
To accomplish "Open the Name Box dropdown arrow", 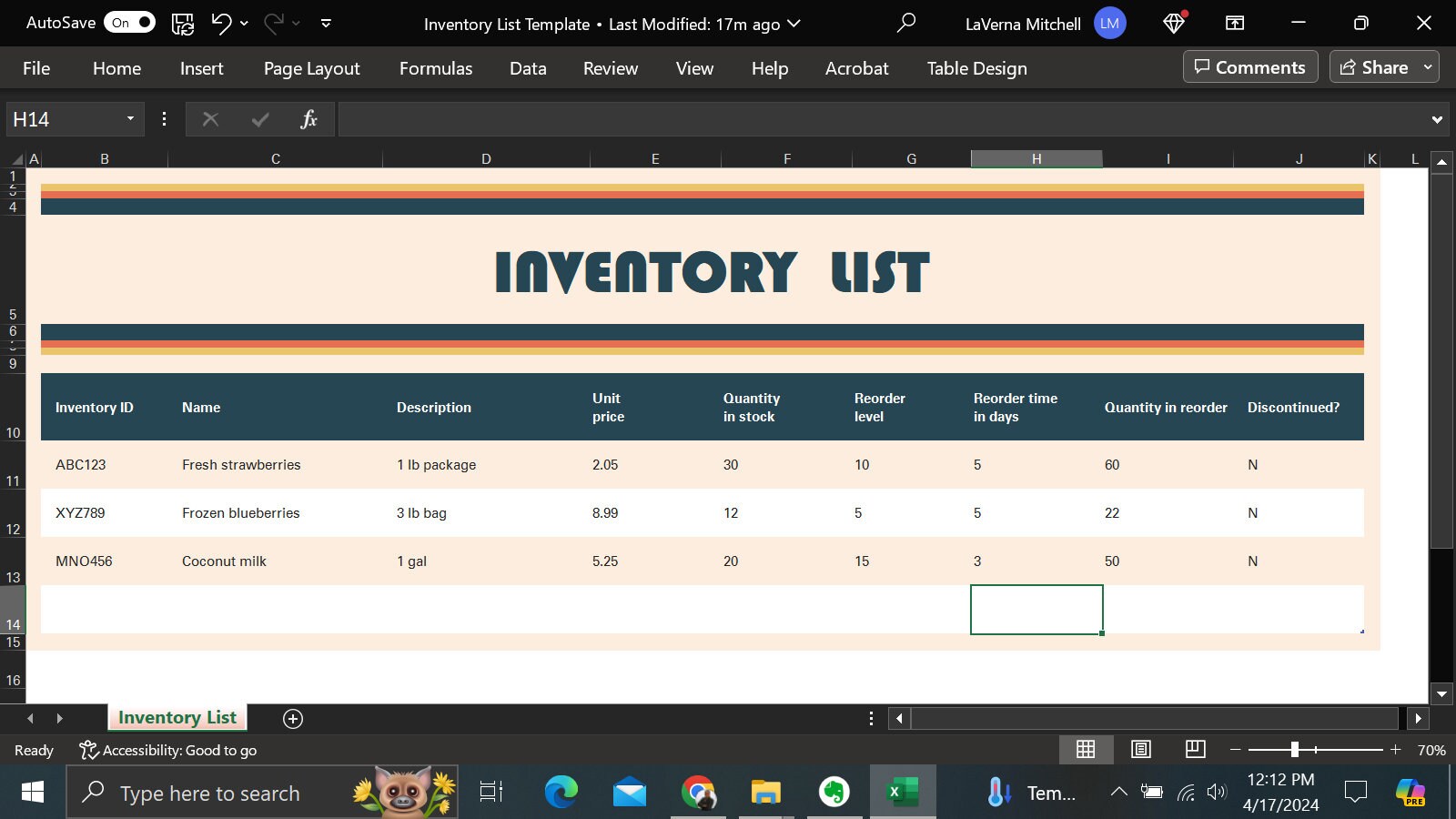I will point(130,119).
